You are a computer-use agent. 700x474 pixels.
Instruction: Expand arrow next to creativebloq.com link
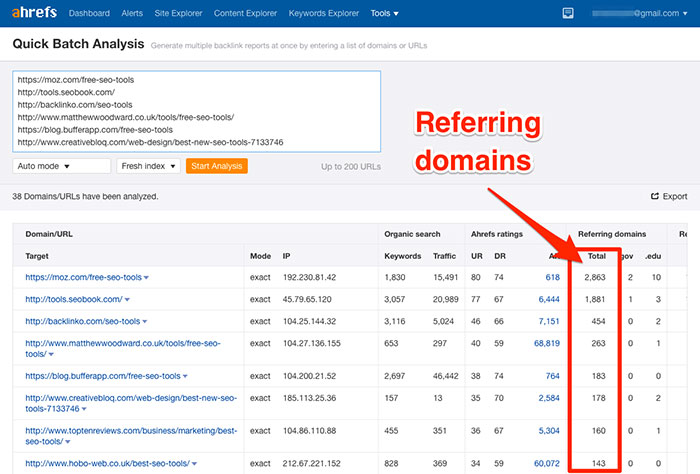click(x=84, y=409)
